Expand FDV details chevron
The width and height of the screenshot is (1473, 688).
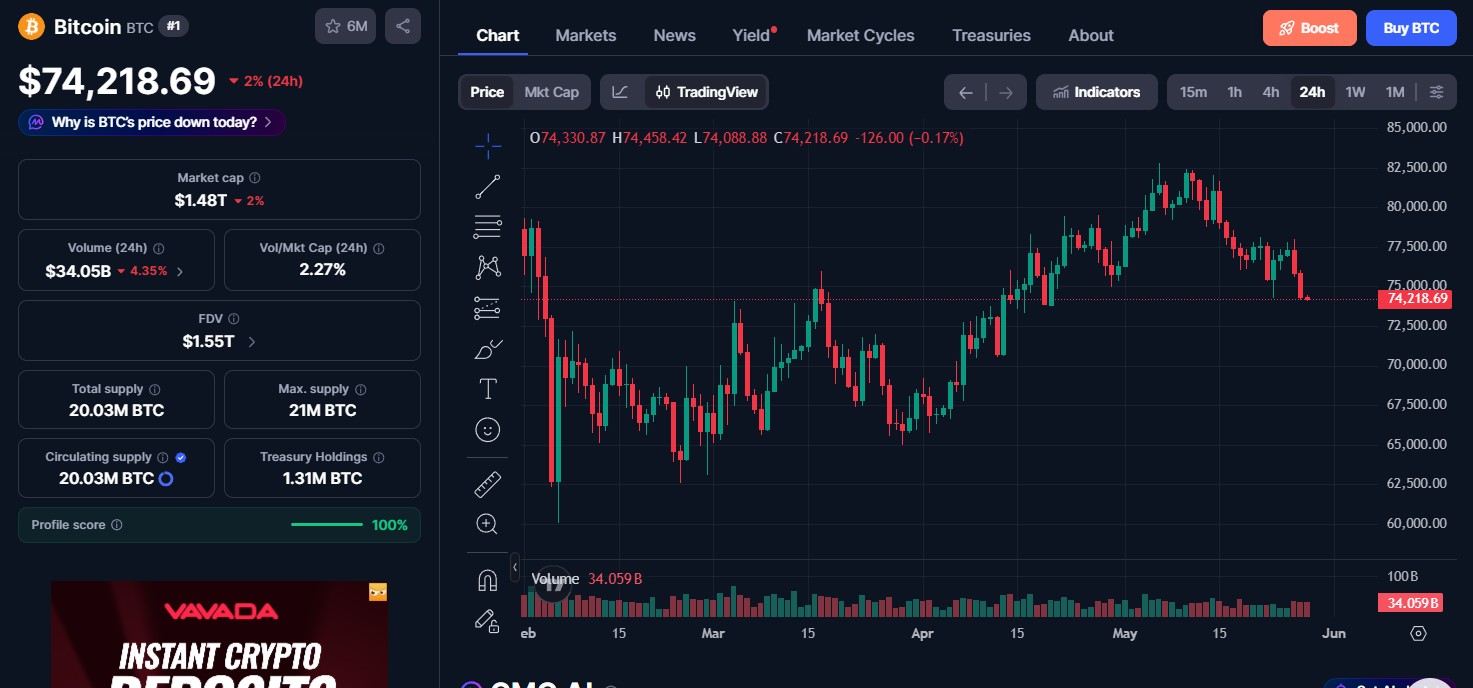[x=251, y=342]
